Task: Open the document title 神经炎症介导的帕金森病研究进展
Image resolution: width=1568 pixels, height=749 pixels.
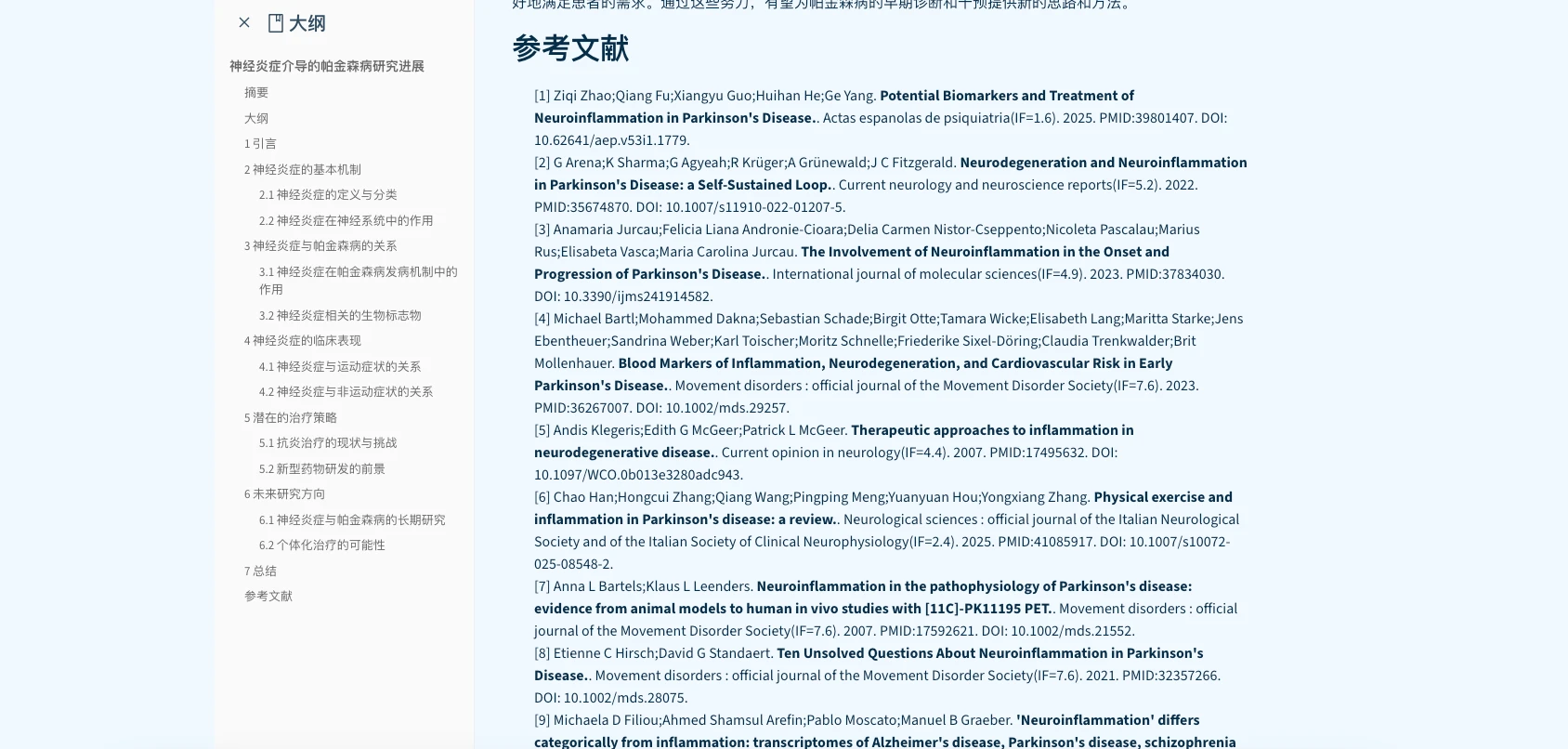Action: [x=326, y=66]
